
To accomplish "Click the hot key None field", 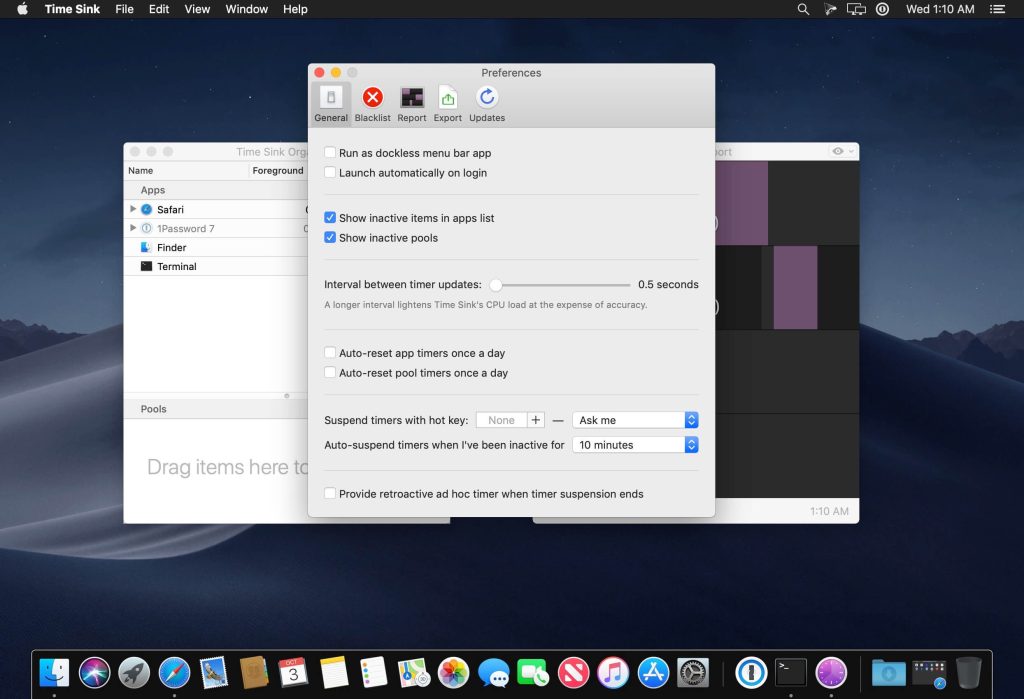I will click(x=501, y=421).
